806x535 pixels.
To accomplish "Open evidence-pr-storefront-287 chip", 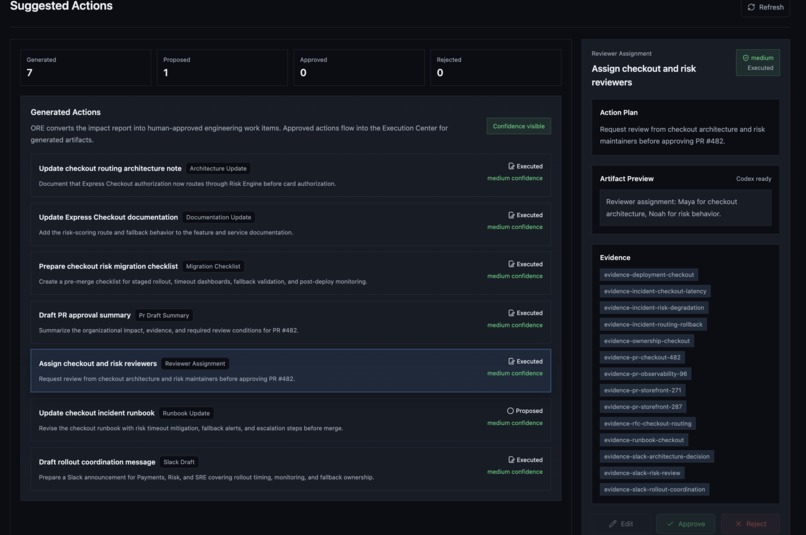I will [643, 407].
